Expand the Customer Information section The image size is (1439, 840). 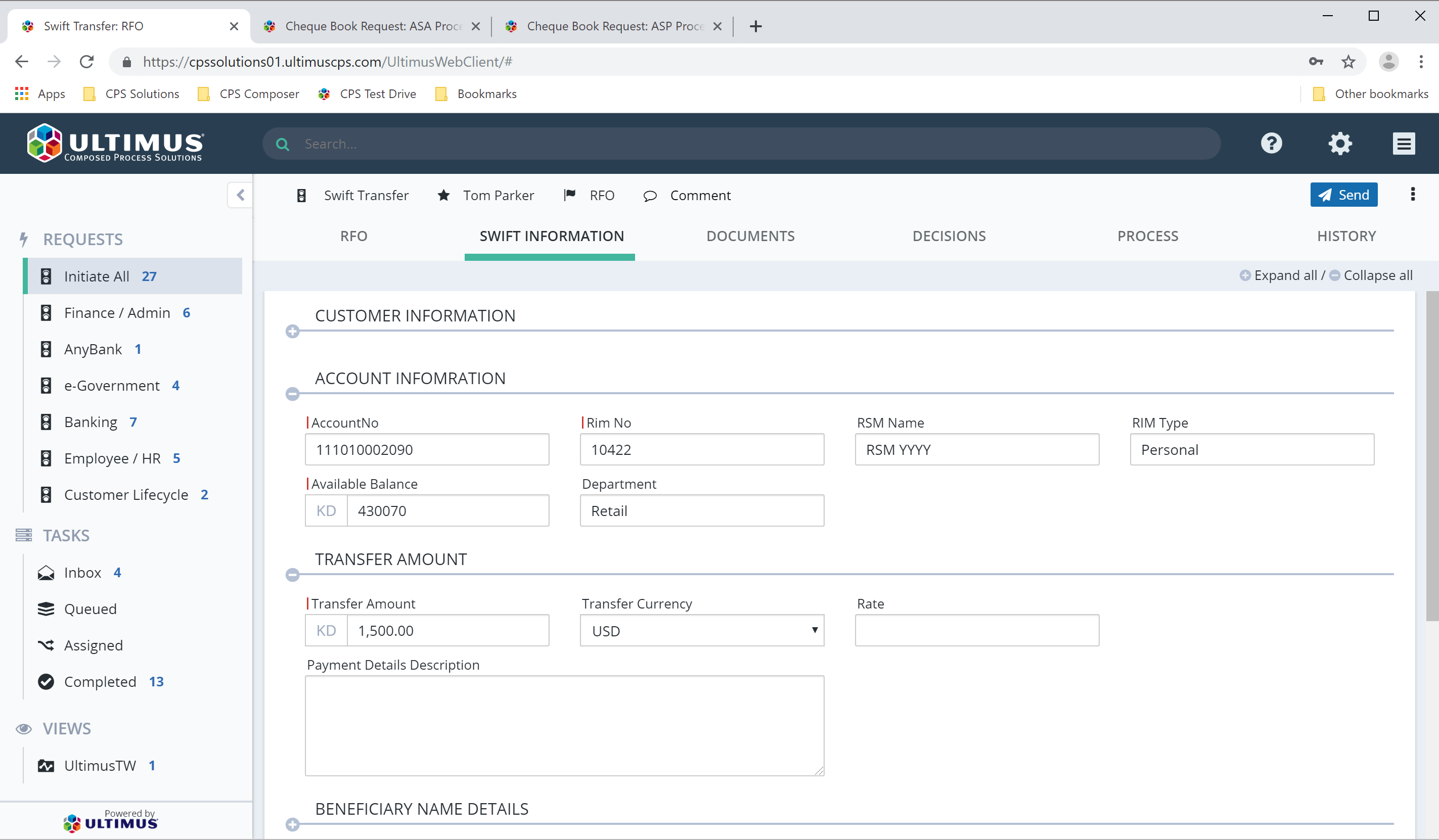coord(293,331)
